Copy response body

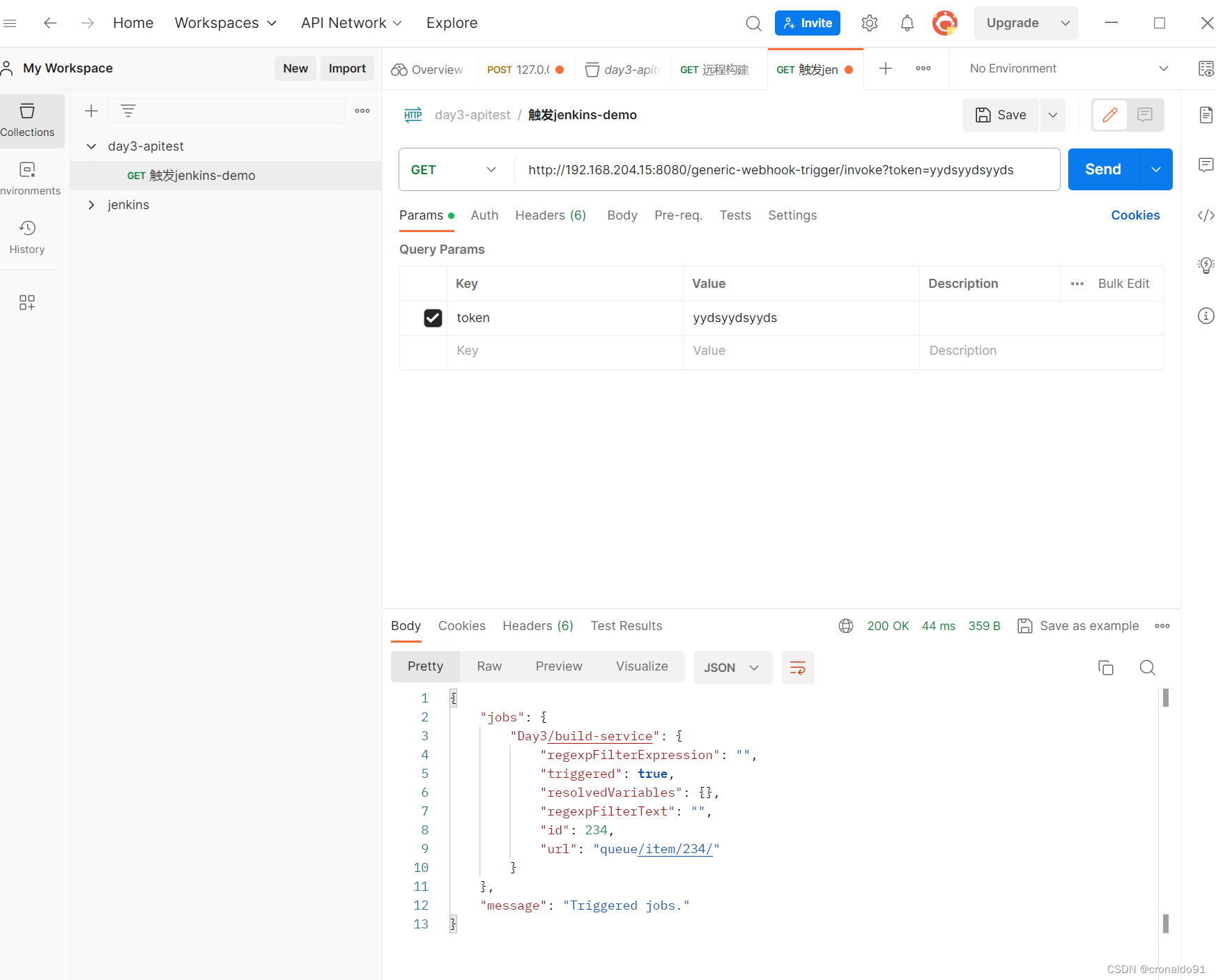coord(1106,668)
